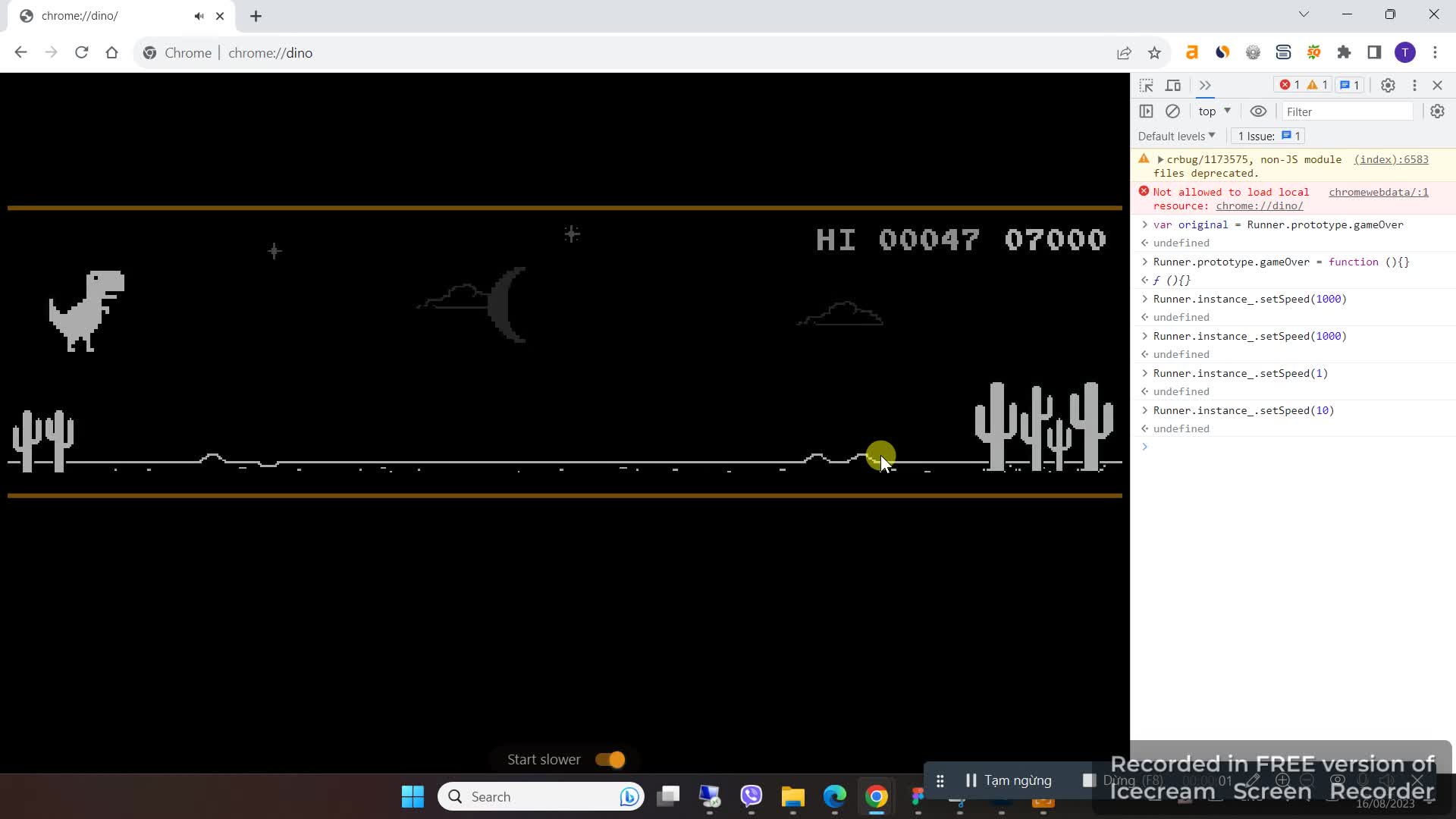Viewport: 1456px width, 819px height.
Task: Click the 'var original' console entry
Action: tap(1278, 224)
